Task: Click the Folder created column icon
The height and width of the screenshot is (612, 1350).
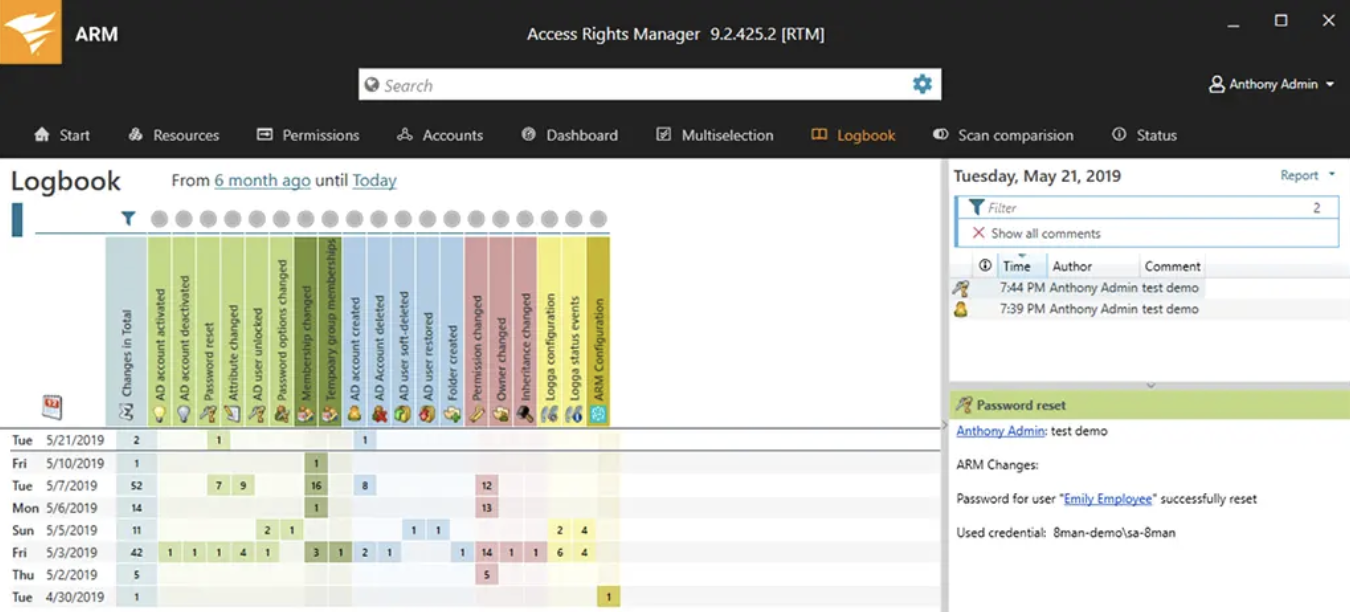Action: pos(452,413)
